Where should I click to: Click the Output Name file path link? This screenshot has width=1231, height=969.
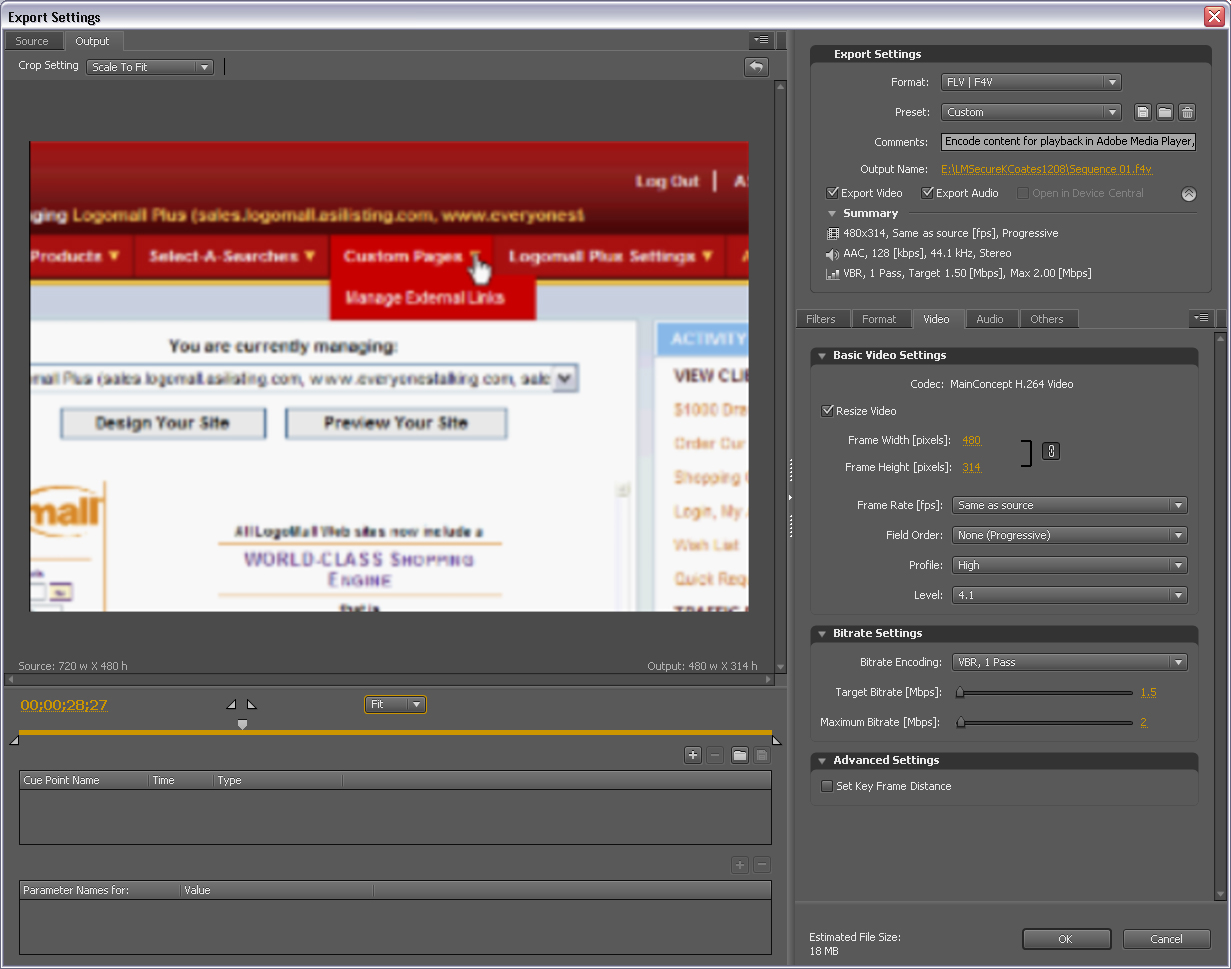click(x=1046, y=169)
